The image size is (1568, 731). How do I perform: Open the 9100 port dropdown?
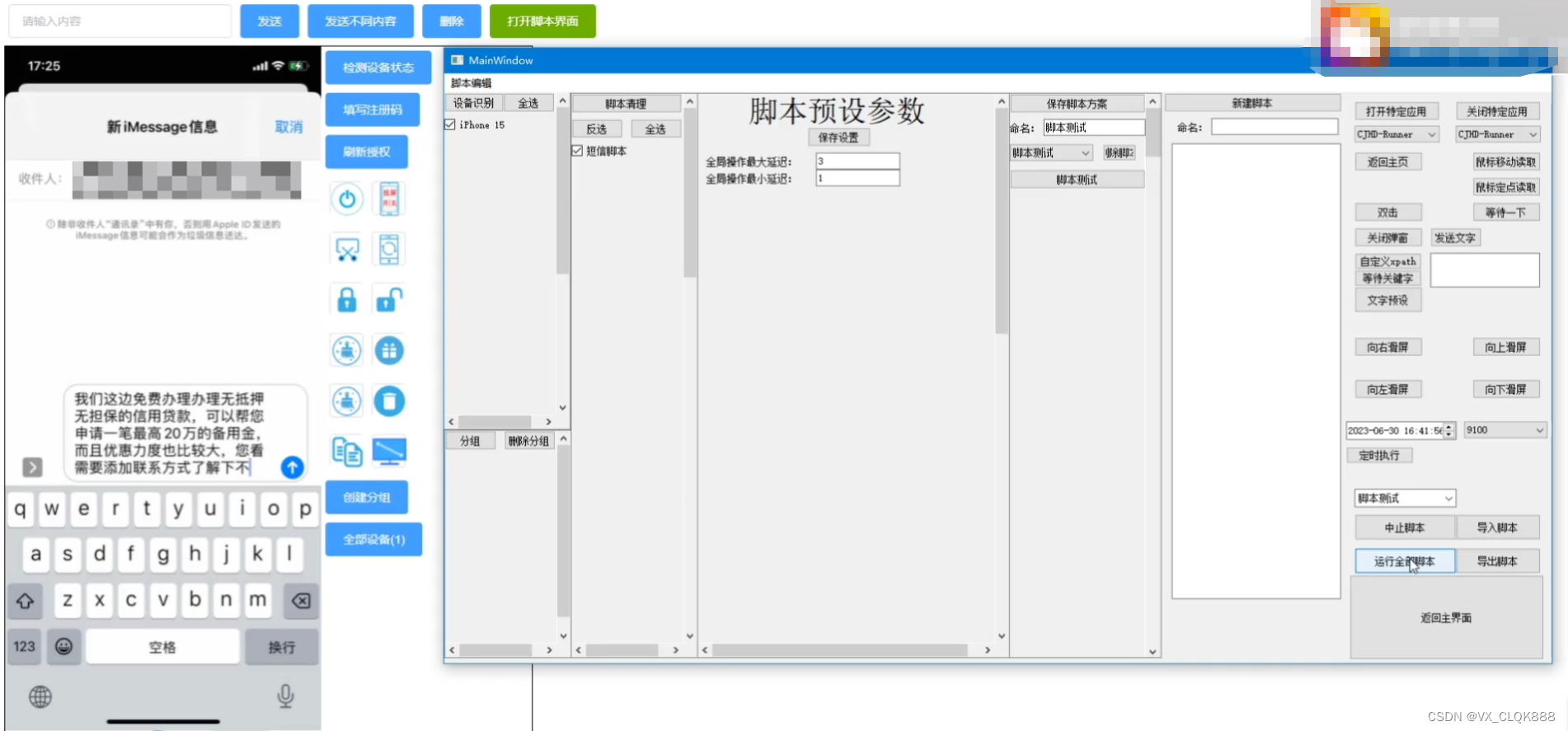(x=1505, y=430)
